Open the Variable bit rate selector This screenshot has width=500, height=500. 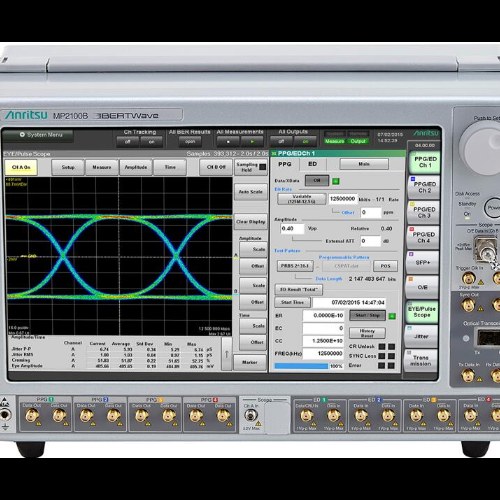point(302,199)
